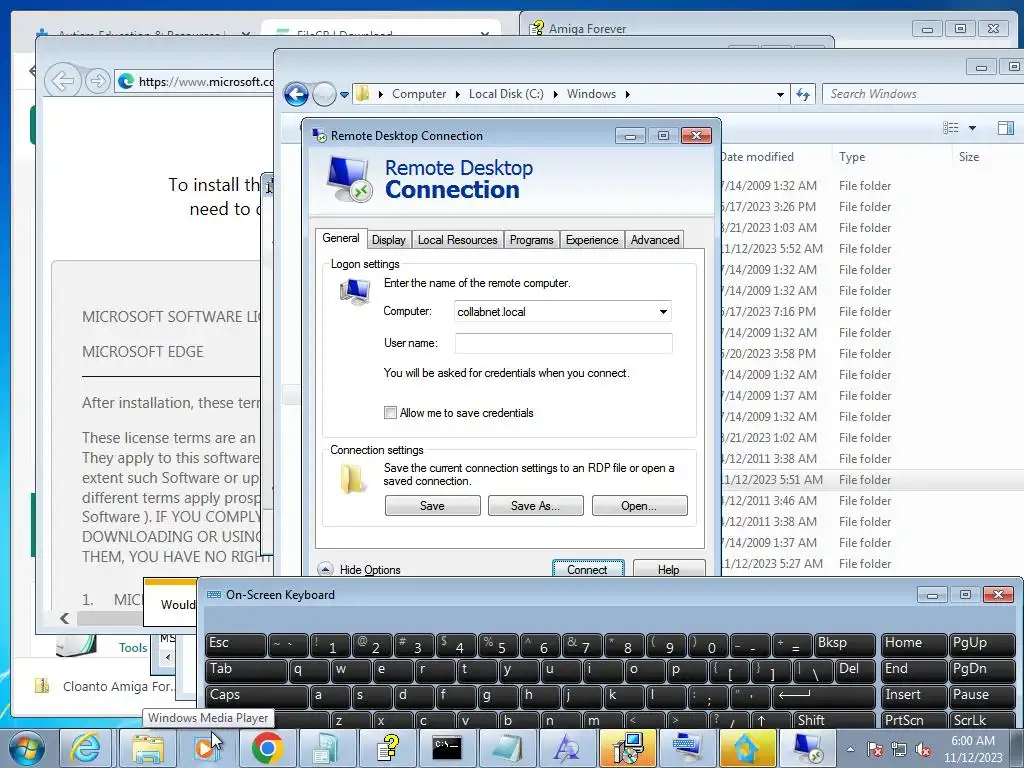Open the letter A font taskbar icon
This screenshot has height=768, width=1024.
[567, 748]
